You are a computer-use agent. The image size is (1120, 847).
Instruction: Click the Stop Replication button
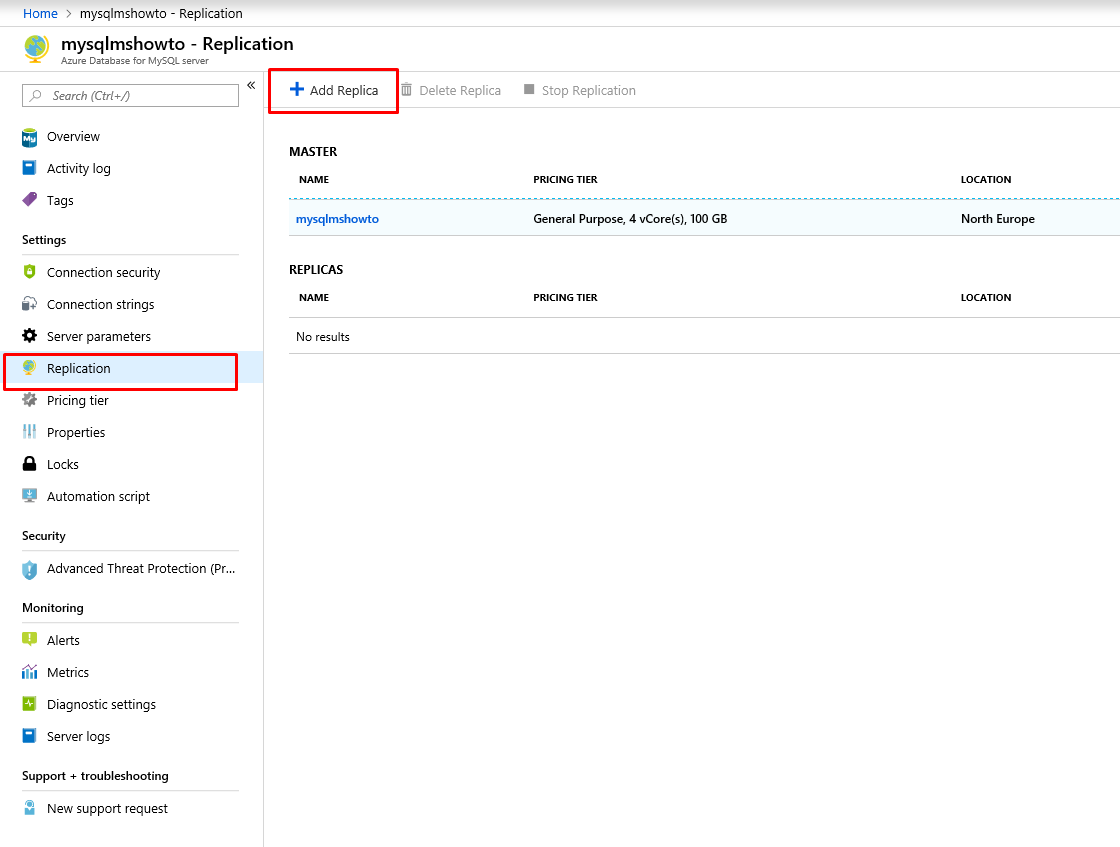coord(580,90)
